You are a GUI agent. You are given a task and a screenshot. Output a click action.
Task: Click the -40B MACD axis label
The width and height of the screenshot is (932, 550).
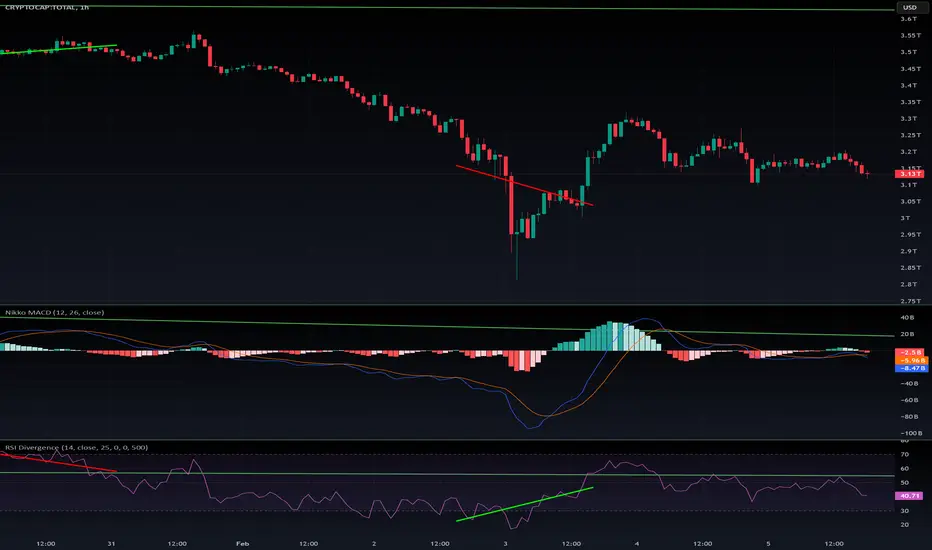pos(909,384)
